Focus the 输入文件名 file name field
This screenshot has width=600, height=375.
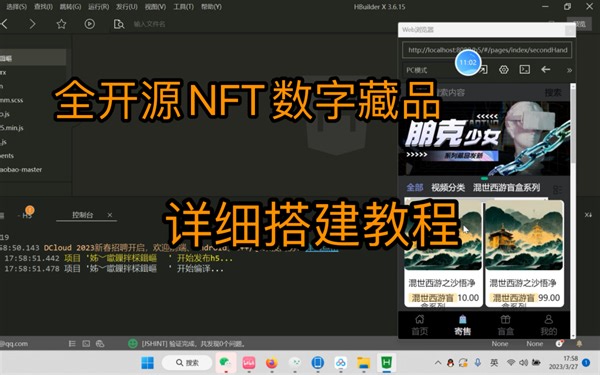(x=150, y=24)
